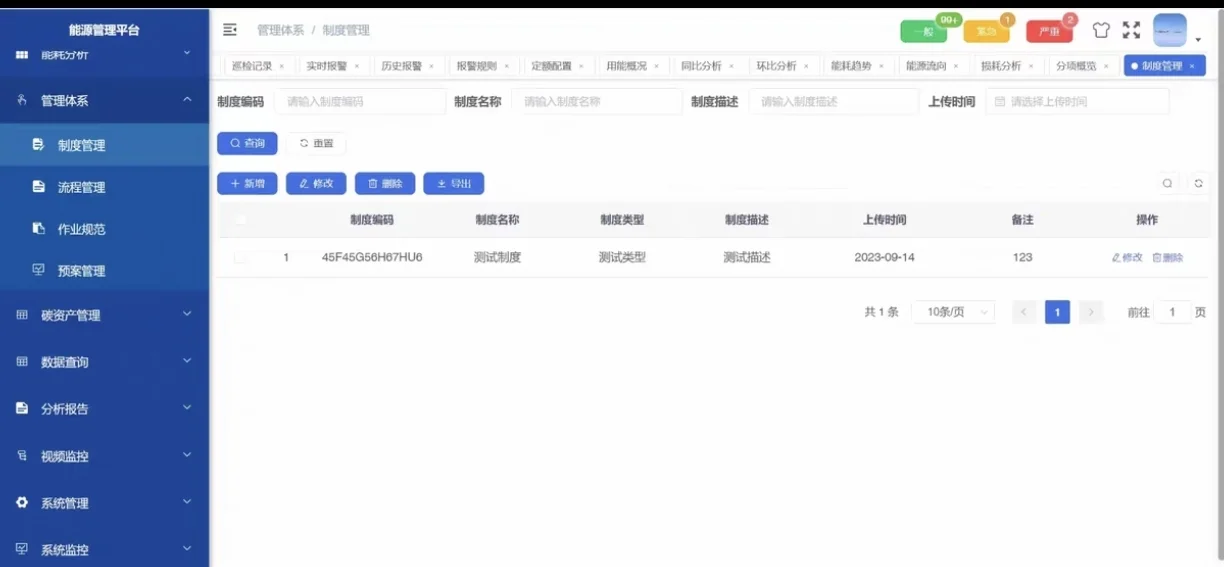Focus the 制度描述 input field
1224x567 pixels.
(x=834, y=102)
